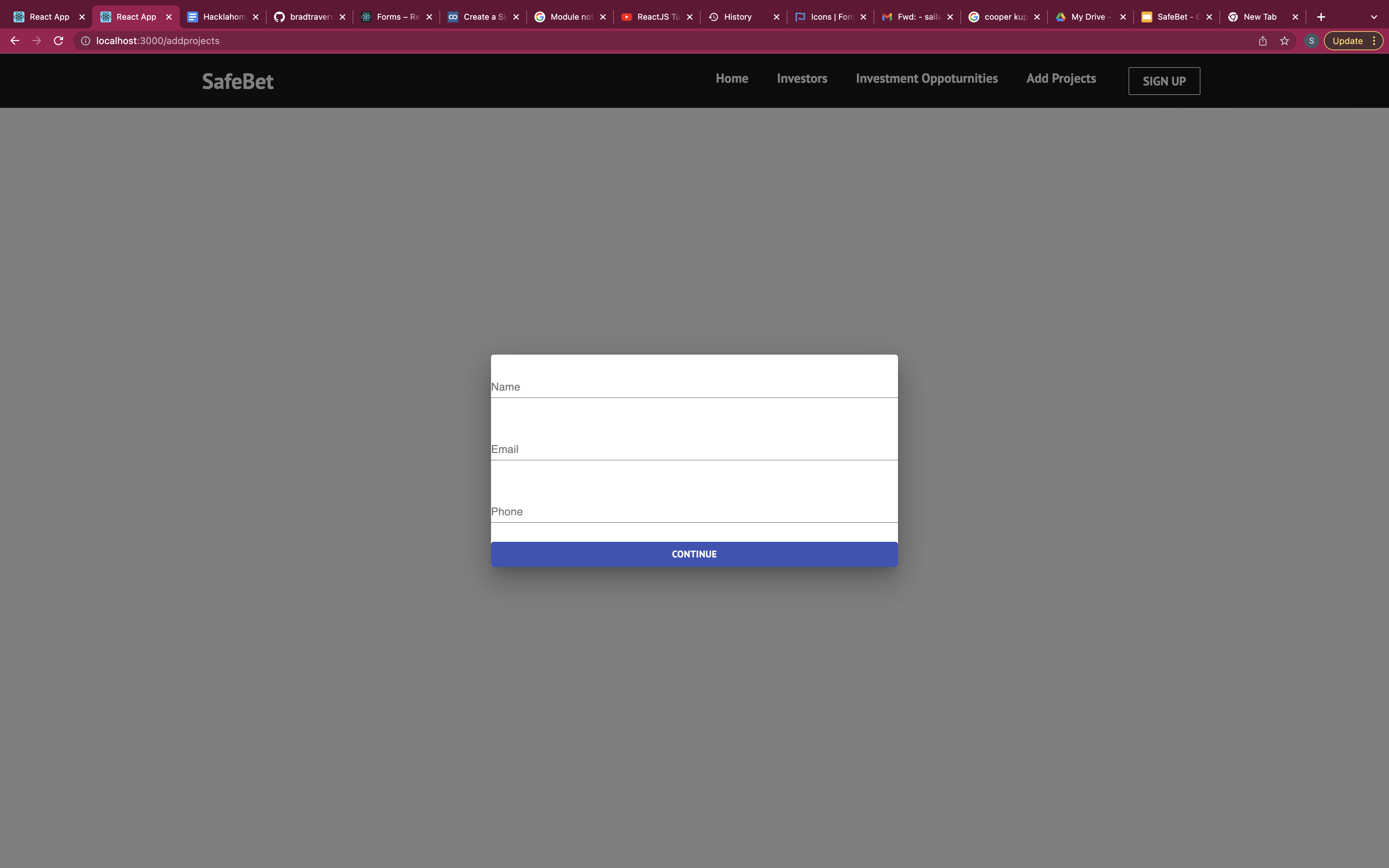Viewport: 1389px width, 868px height.
Task: Click the SIGN UP button
Action: click(1163, 80)
